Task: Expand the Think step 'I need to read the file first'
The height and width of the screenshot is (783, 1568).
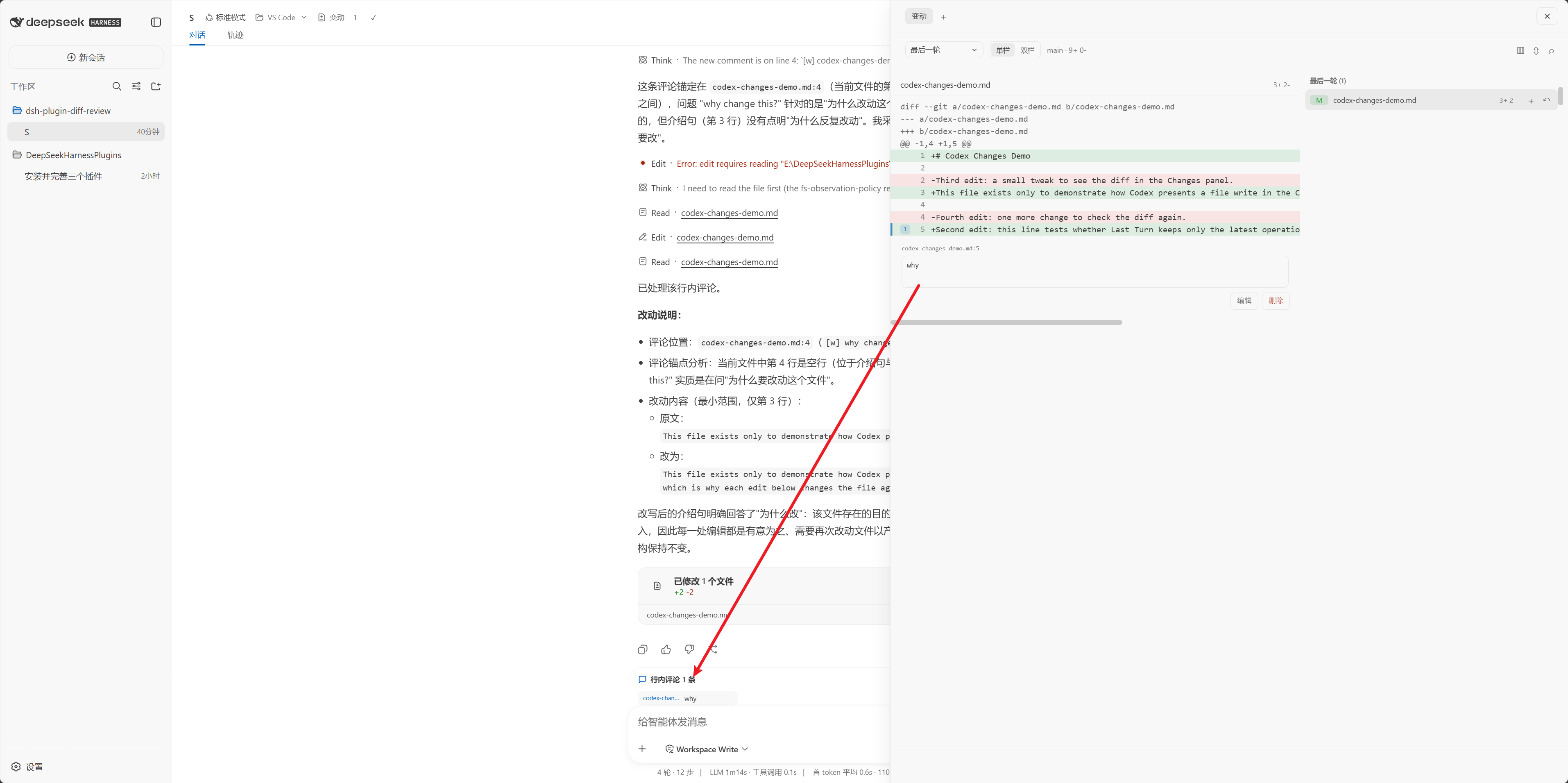Action: (763, 188)
